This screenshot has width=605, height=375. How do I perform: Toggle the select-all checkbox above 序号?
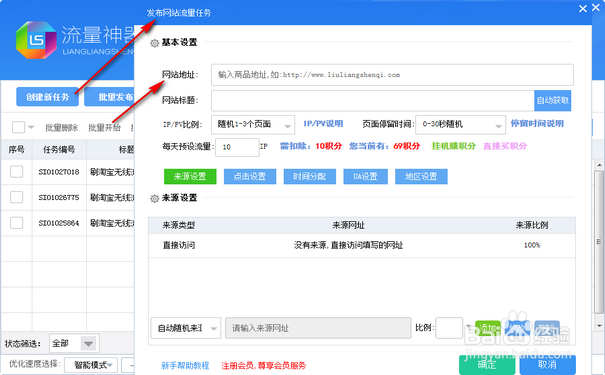(x=18, y=127)
